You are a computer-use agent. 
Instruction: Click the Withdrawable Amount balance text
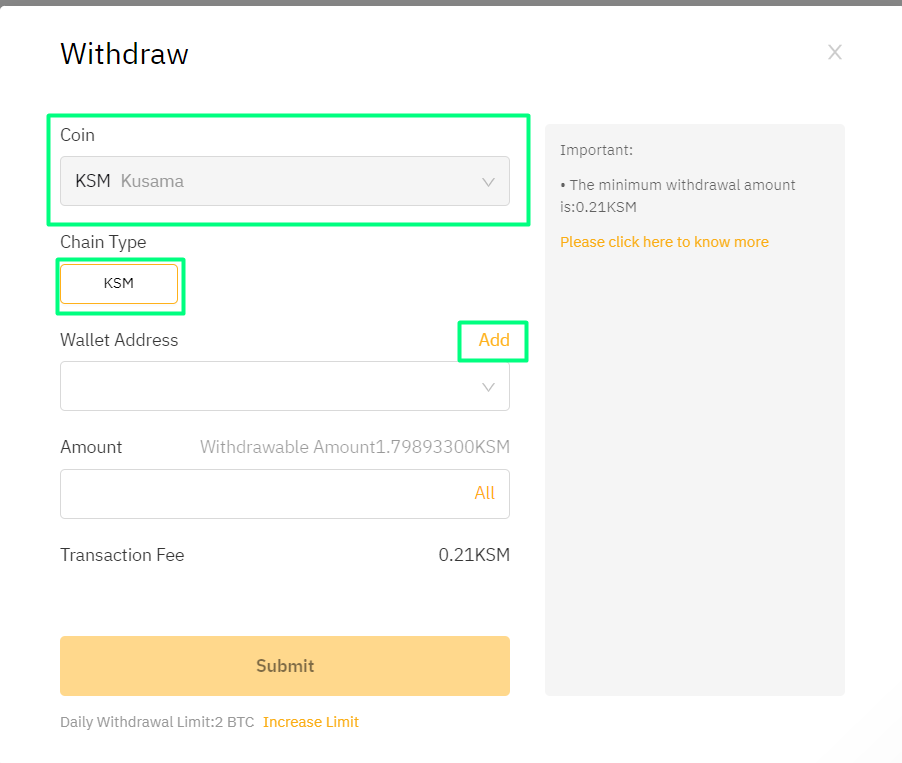pos(354,447)
